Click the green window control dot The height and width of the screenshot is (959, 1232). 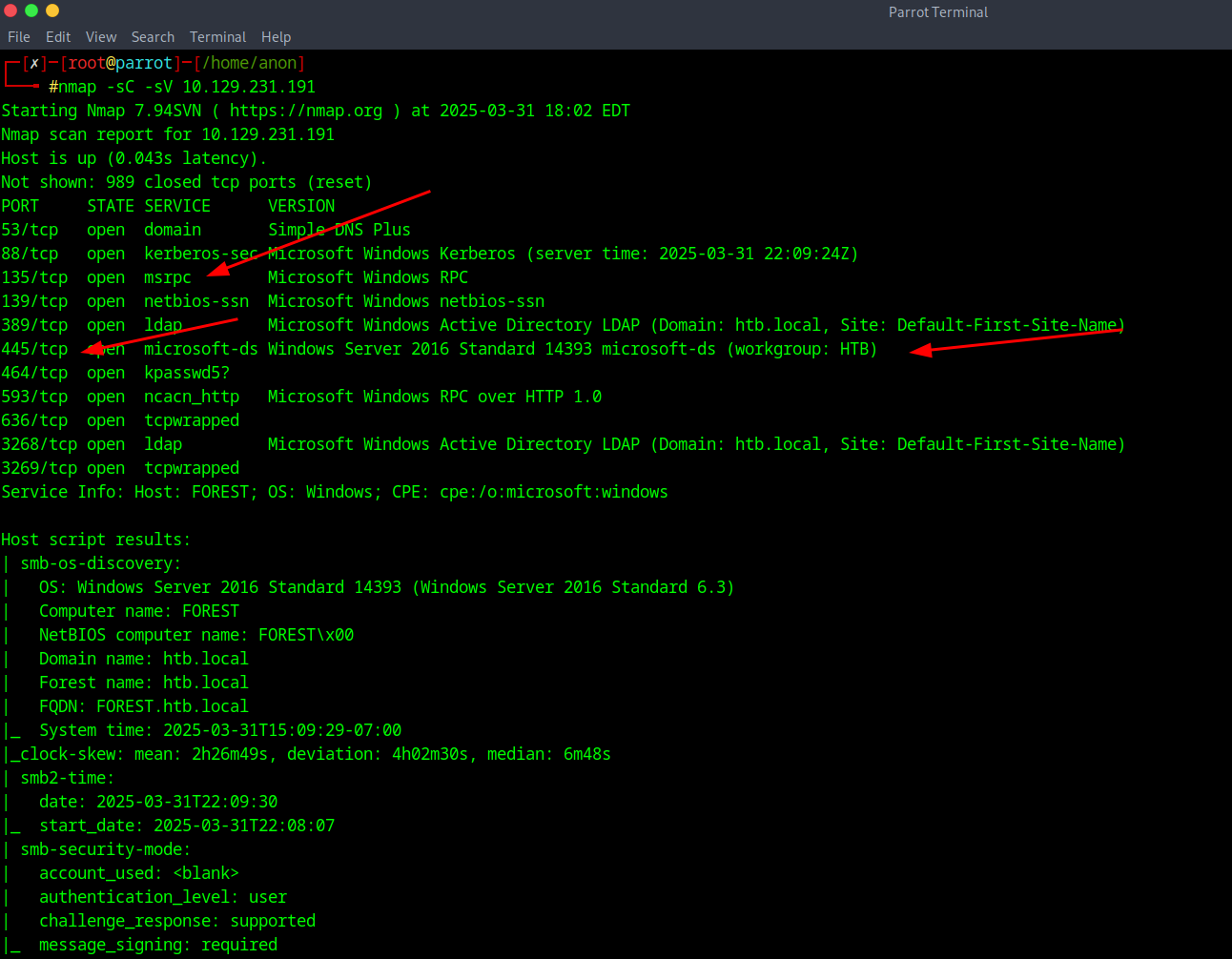coord(31,10)
